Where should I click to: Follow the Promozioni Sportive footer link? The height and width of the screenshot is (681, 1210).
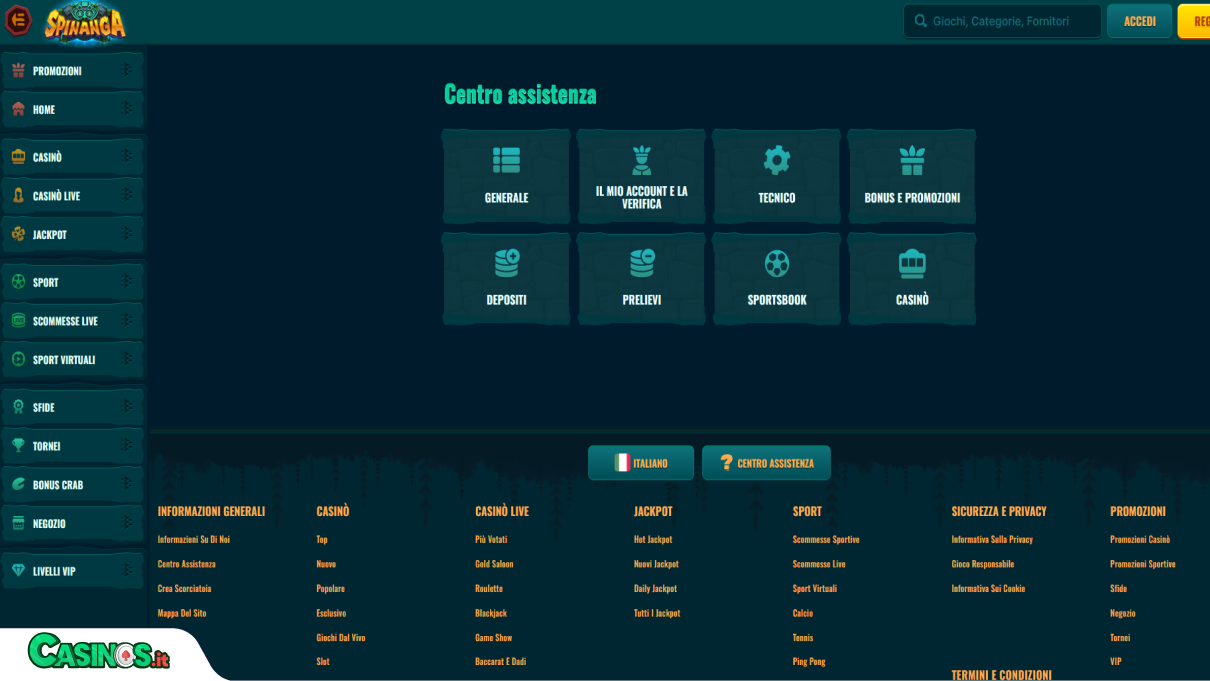point(1143,564)
